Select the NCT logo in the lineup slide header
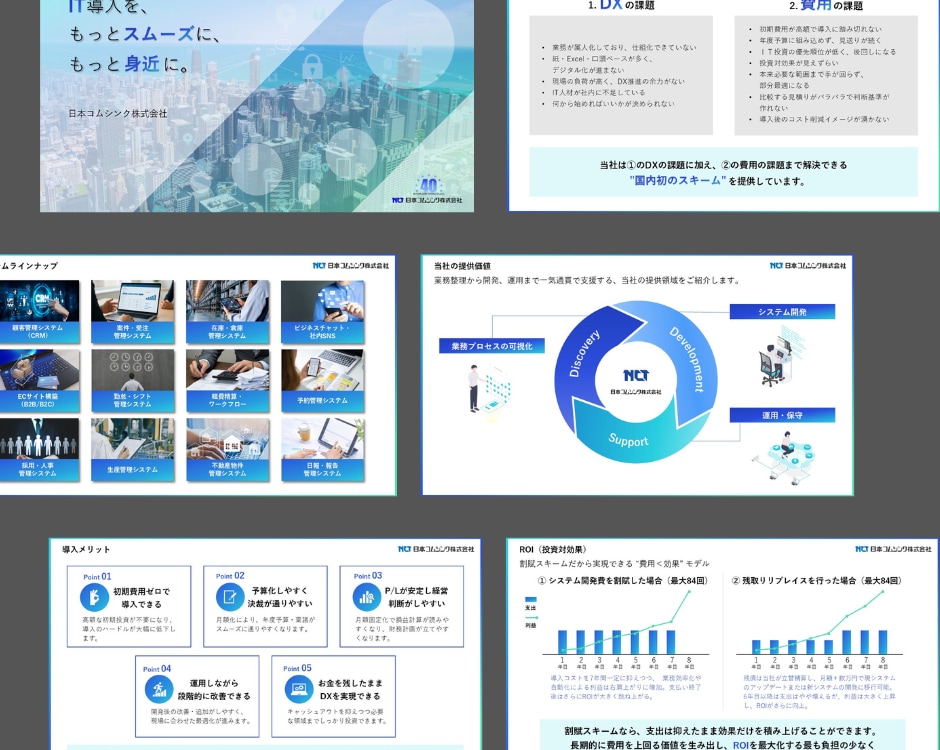This screenshot has width=940, height=750. [351, 266]
